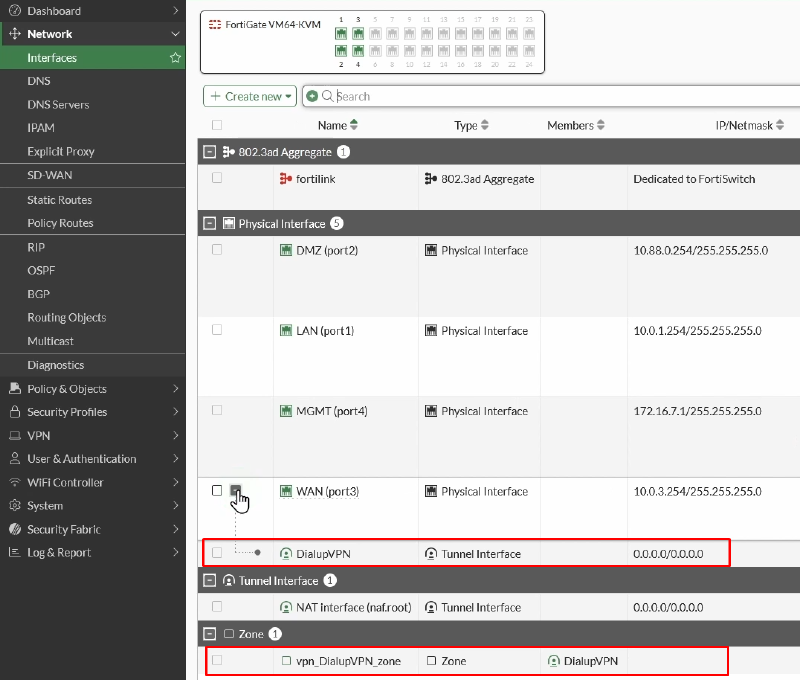
Task: Open the Create new dropdown
Action: click(249, 96)
